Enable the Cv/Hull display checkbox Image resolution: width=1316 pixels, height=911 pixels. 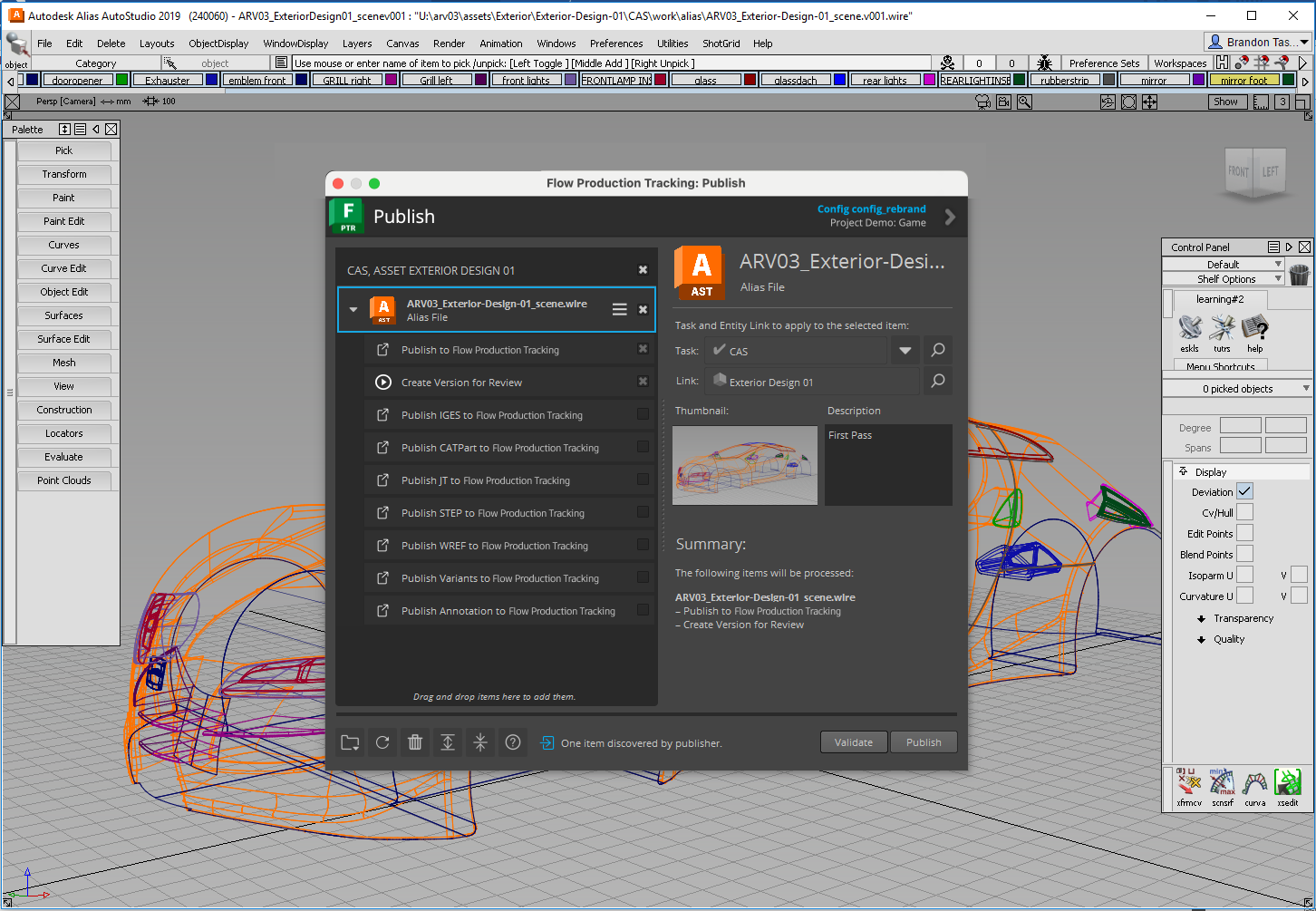point(1245,512)
